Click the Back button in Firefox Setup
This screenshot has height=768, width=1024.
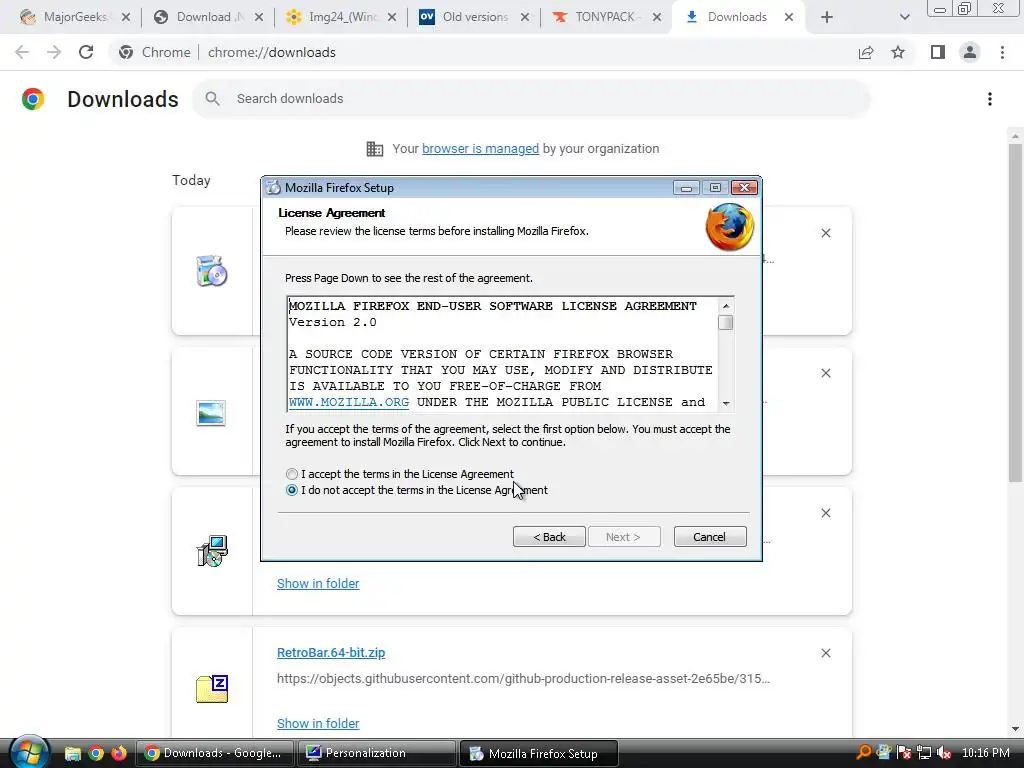pos(549,537)
